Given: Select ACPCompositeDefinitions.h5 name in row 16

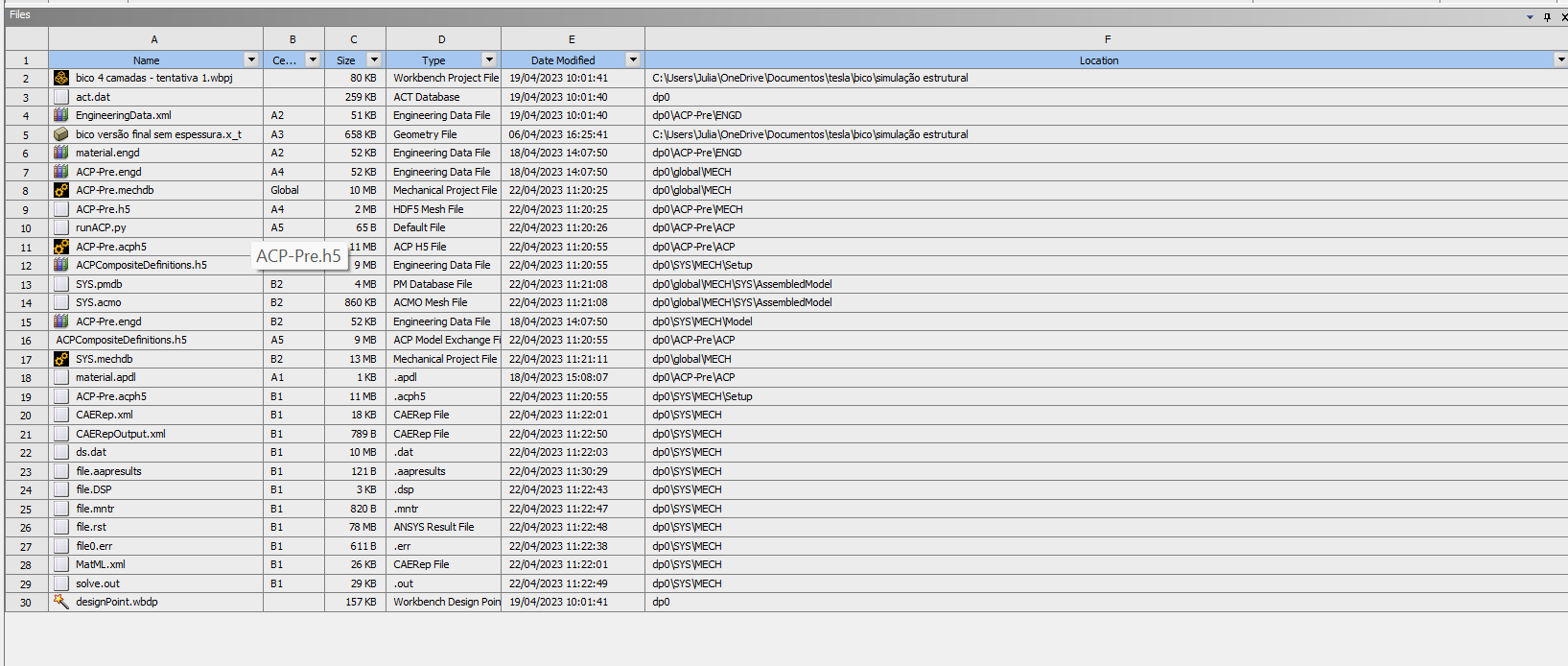Looking at the screenshot, I should click(122, 340).
